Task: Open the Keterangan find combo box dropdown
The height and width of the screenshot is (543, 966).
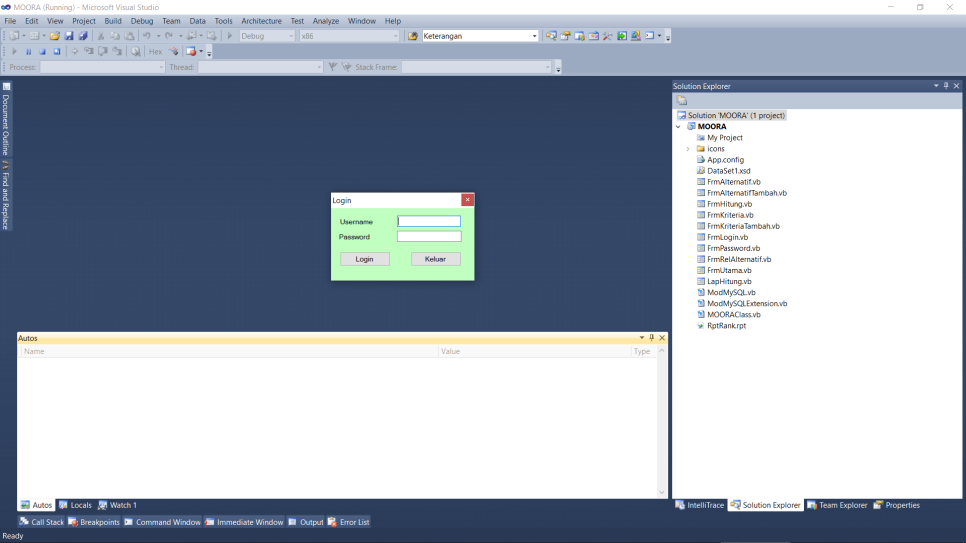Action: click(x=534, y=36)
